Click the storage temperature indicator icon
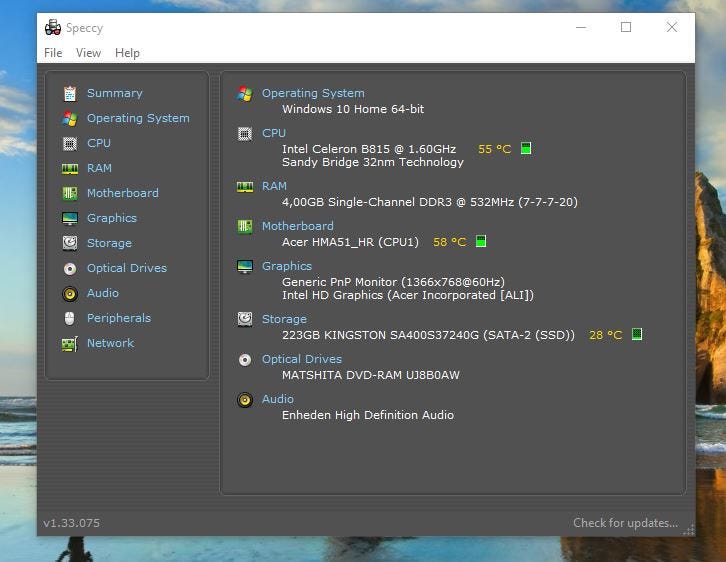726x562 pixels. pyautogui.click(x=637, y=335)
